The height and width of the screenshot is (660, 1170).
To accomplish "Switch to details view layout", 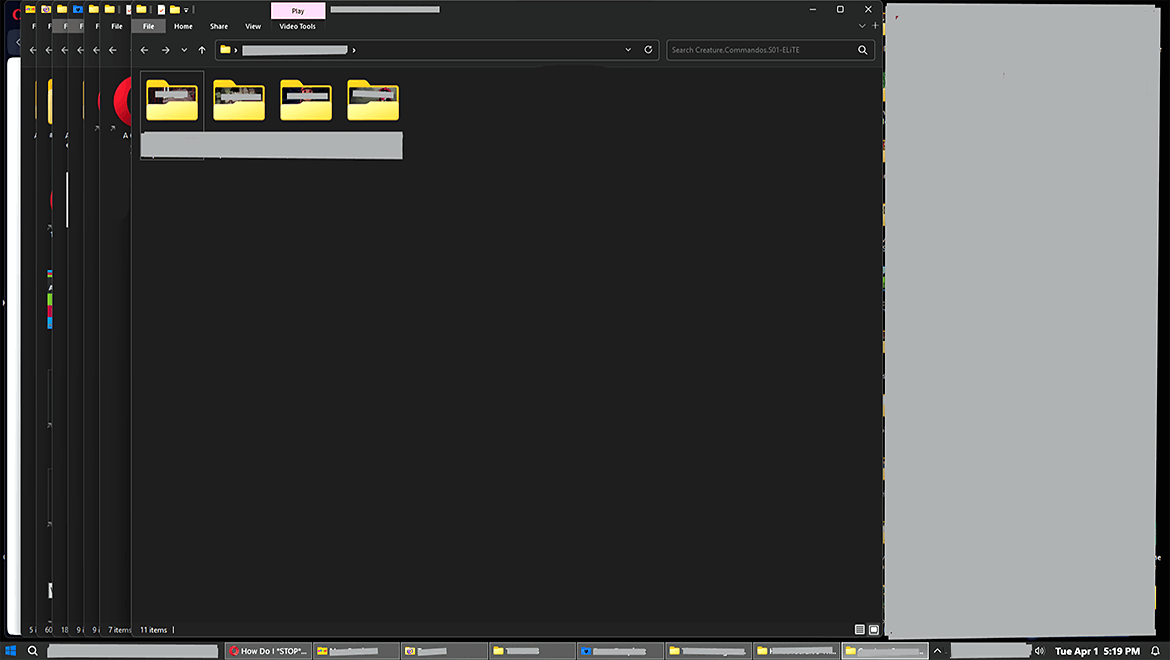I will coord(860,630).
